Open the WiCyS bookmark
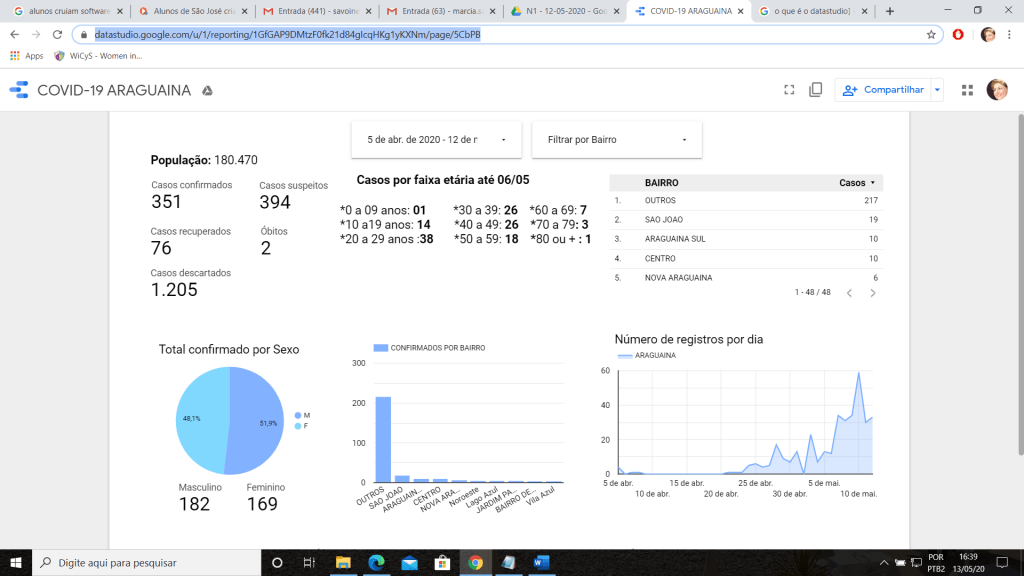This screenshot has height=576, width=1024. click(x=99, y=56)
